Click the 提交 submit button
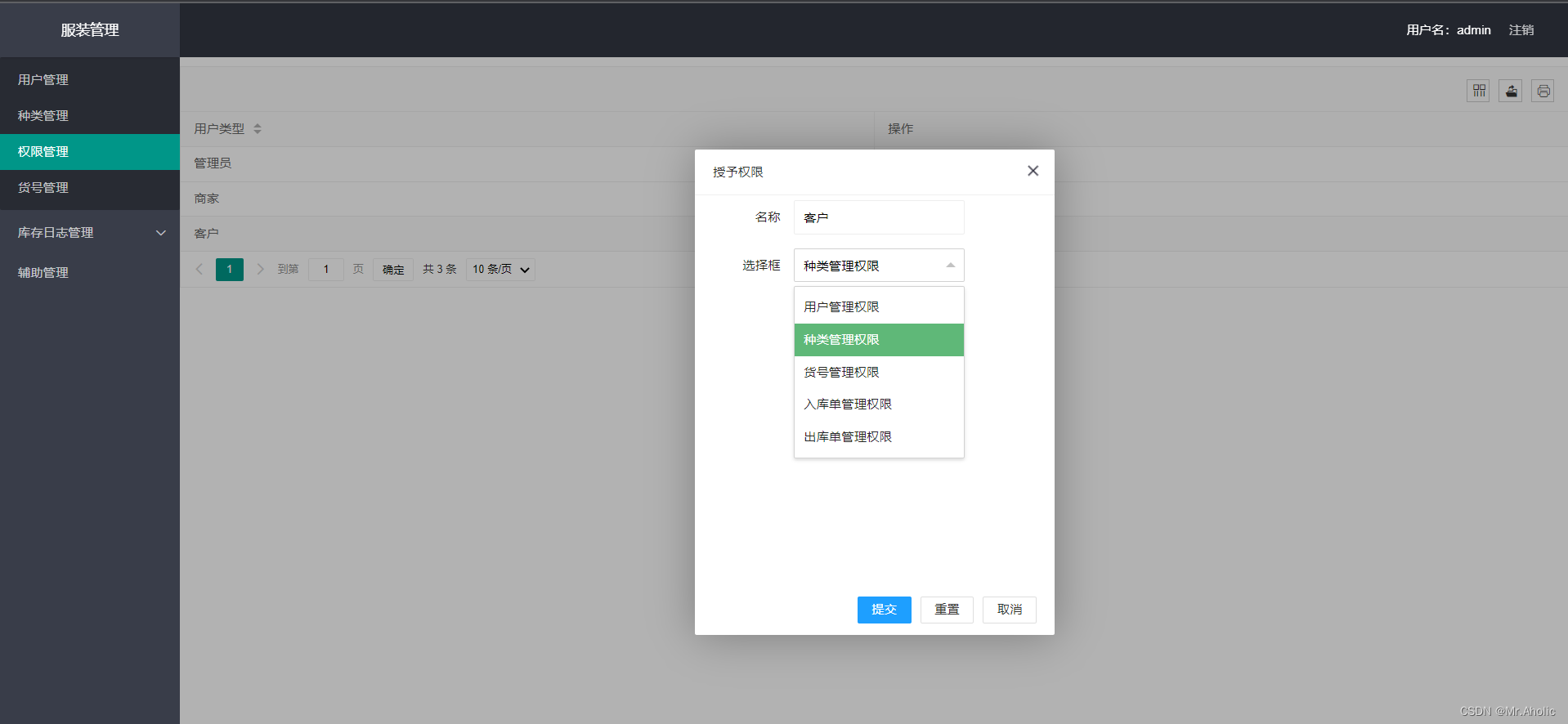Viewport: 1568px width, 724px height. (884, 610)
